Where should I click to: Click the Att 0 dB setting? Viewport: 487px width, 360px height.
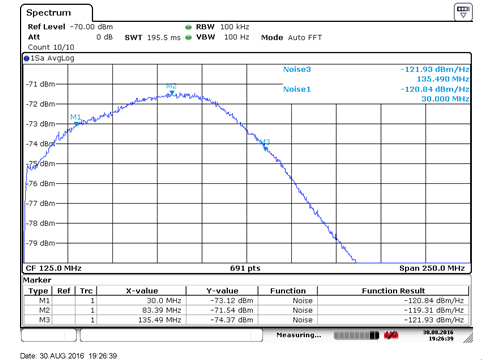point(70,37)
